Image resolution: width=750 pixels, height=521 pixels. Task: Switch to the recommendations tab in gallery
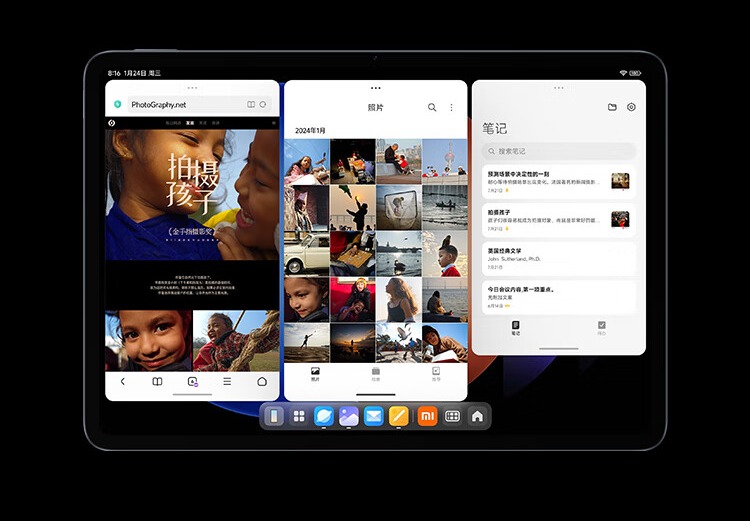436,374
